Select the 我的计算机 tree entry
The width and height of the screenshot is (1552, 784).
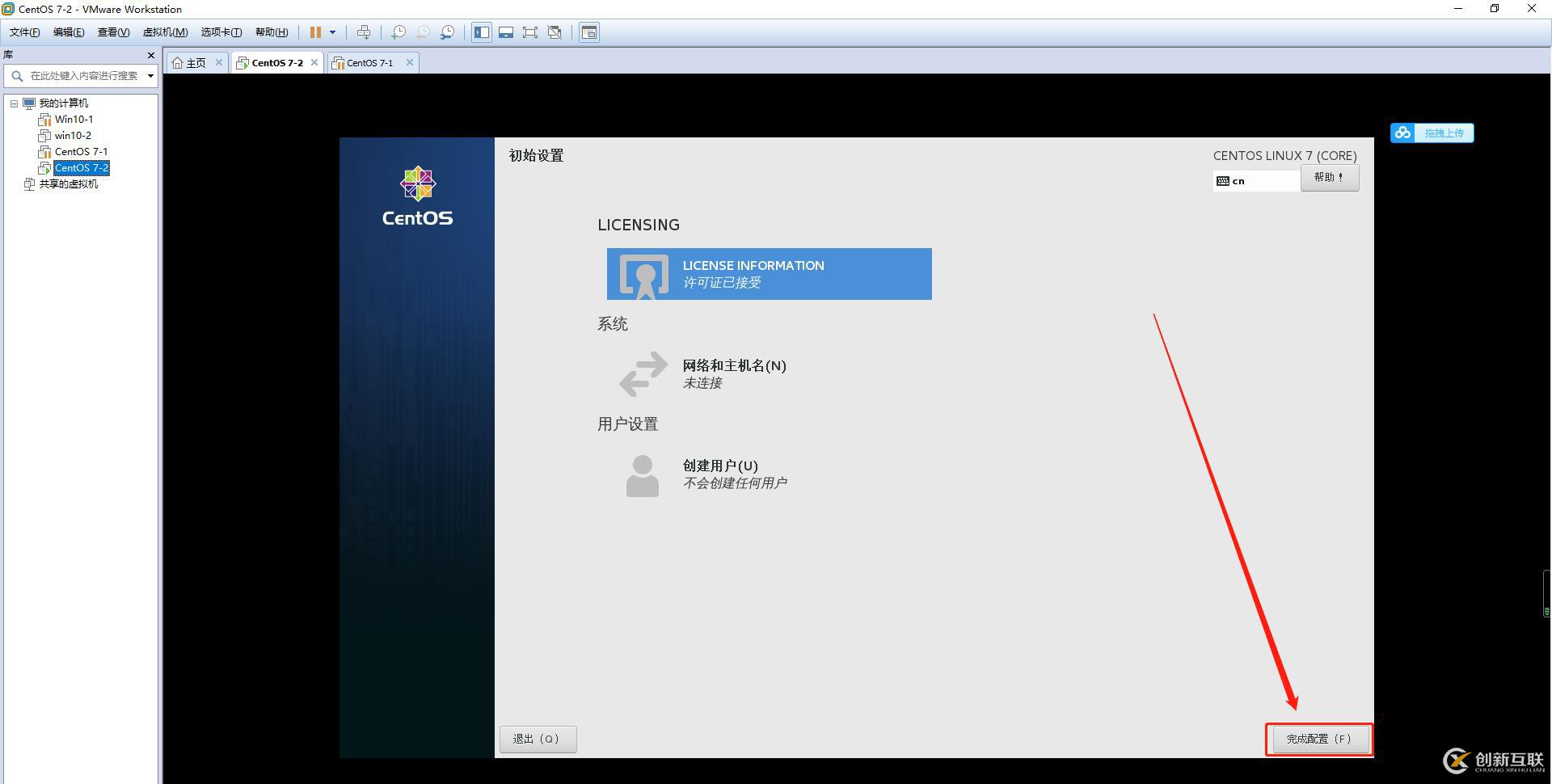pyautogui.click(x=64, y=103)
